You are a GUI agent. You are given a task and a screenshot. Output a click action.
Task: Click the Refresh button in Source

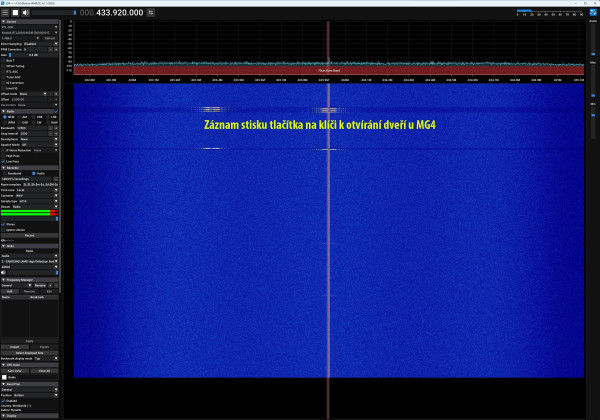[50, 38]
